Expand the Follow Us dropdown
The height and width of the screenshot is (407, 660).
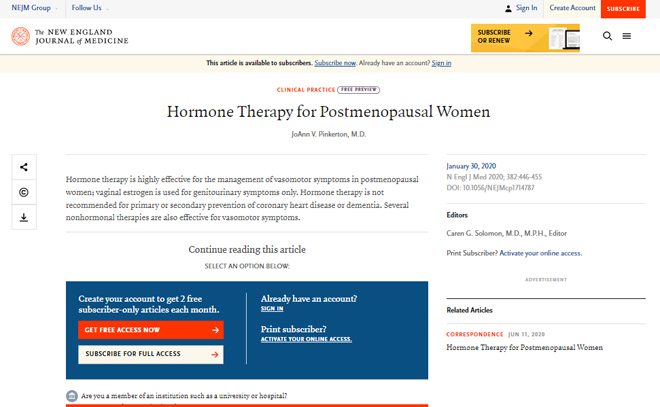(90, 8)
